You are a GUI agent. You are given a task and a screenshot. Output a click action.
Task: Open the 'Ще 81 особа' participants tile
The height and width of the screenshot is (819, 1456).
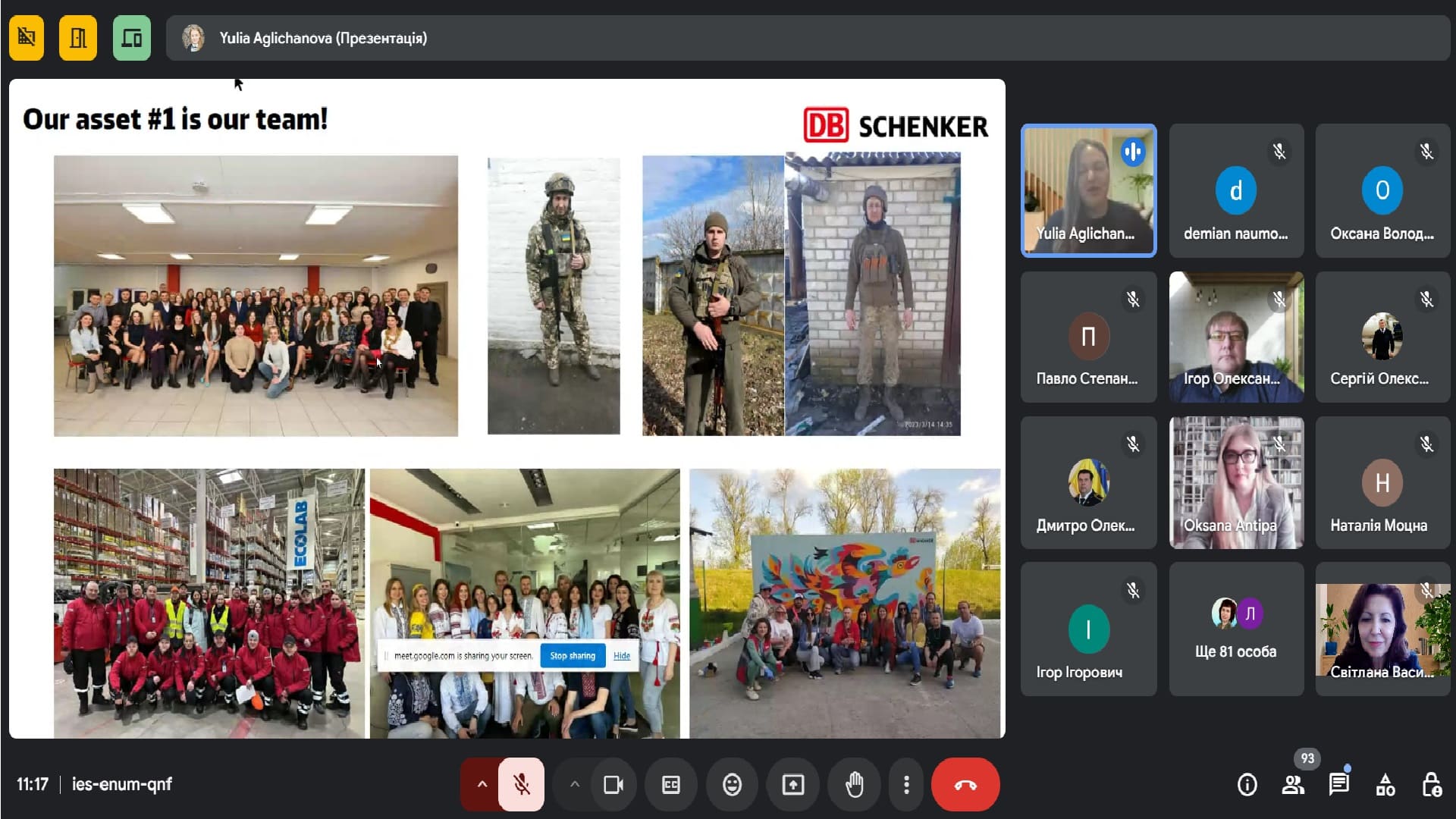tap(1236, 629)
